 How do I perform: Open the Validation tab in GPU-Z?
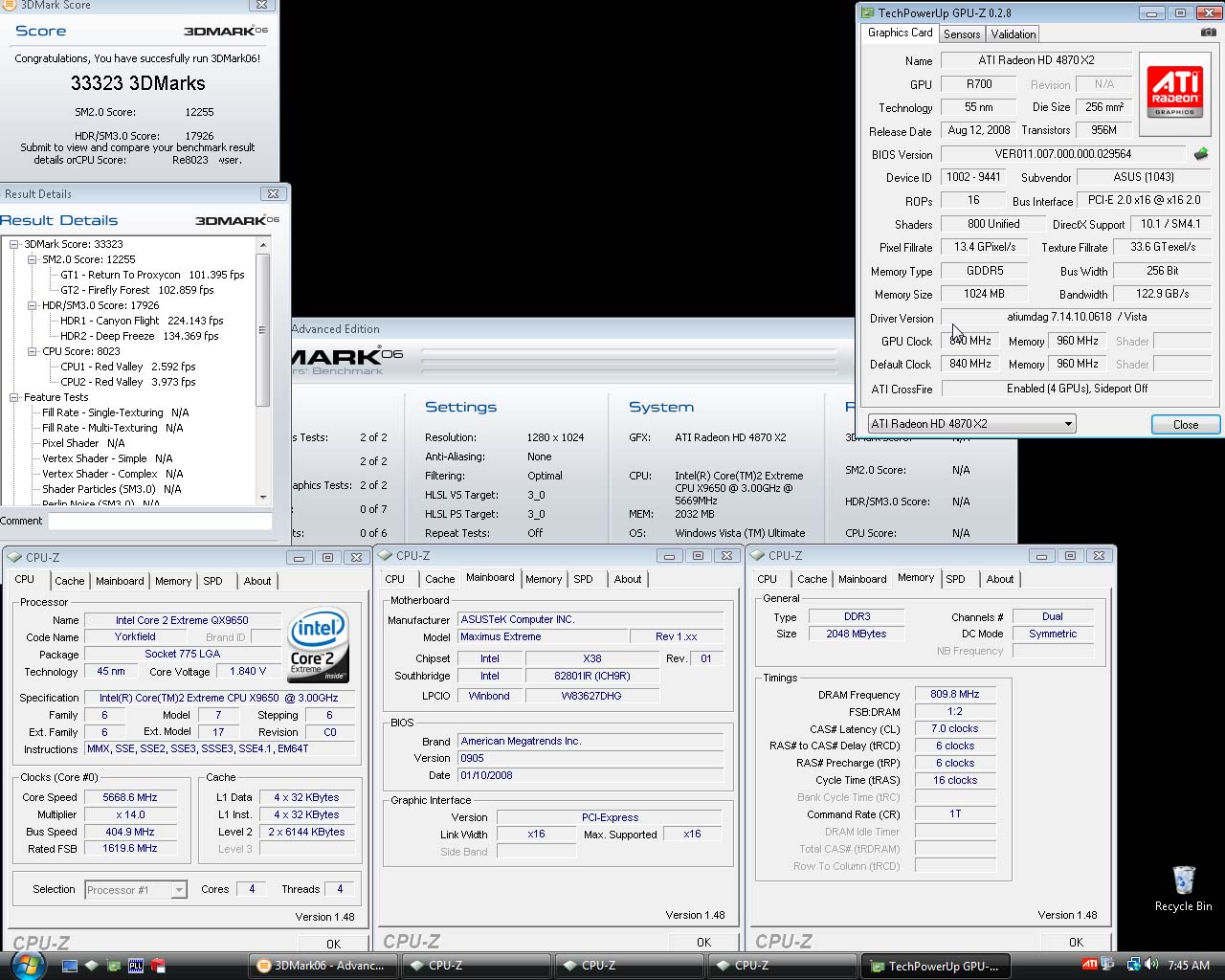pyautogui.click(x=1013, y=33)
